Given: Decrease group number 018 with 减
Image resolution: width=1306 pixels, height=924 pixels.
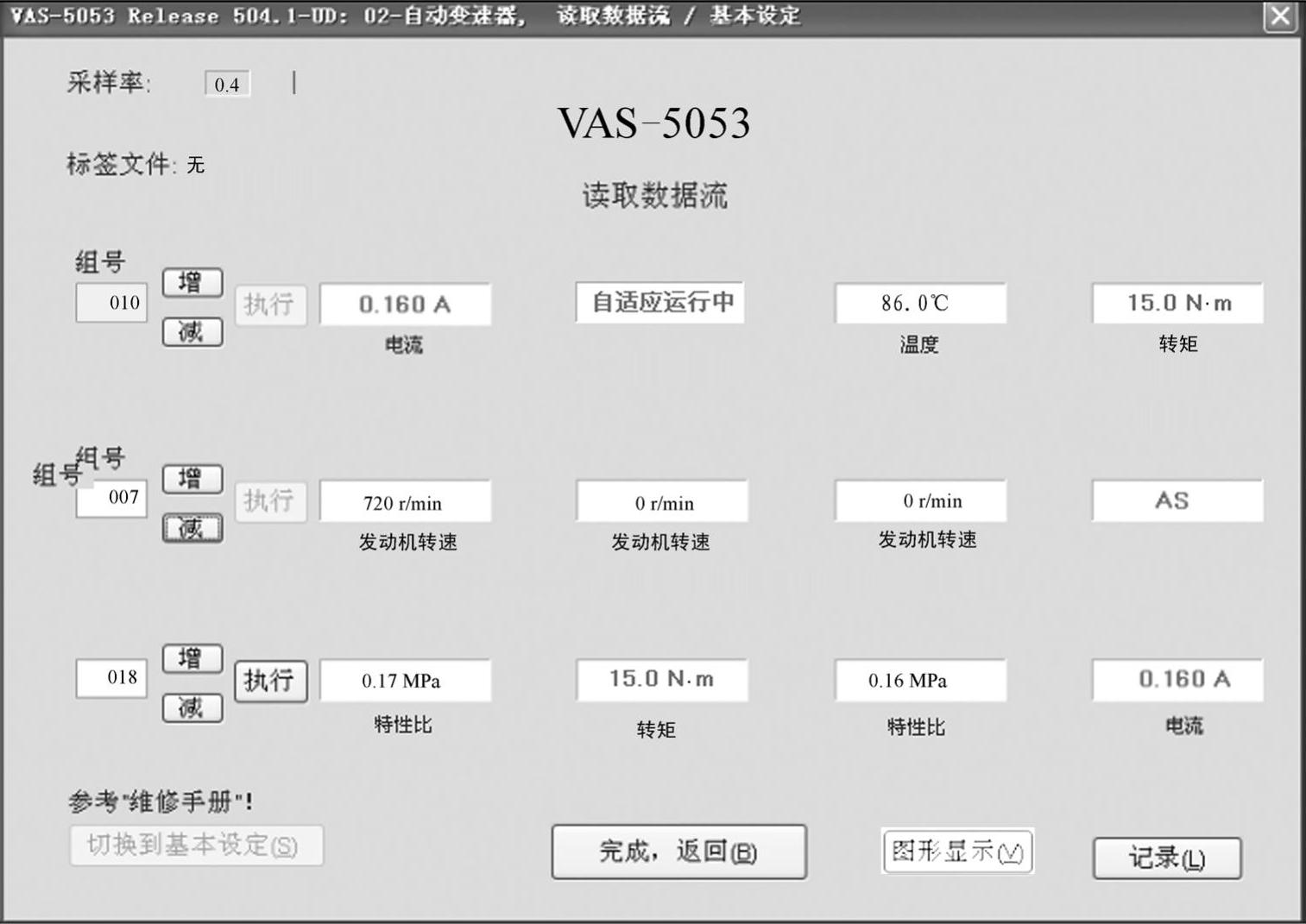Looking at the screenshot, I should tap(192, 708).
